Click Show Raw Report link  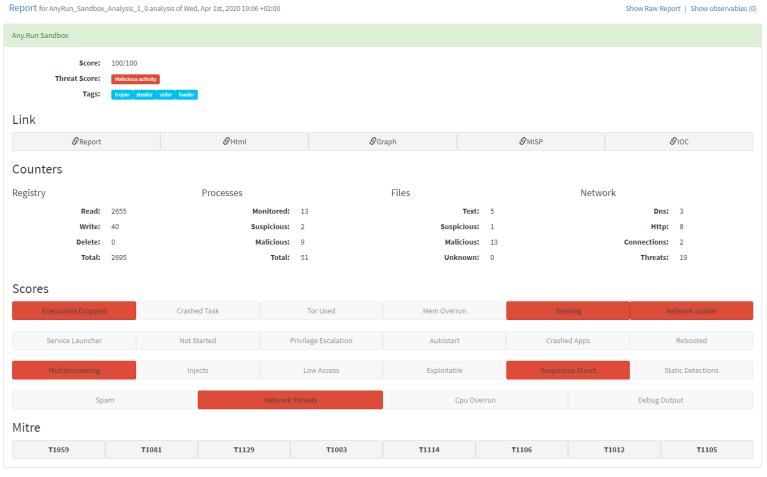pyautogui.click(x=653, y=8)
